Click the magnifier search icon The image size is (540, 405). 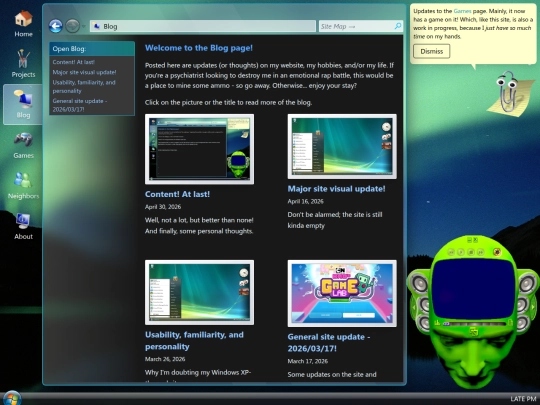tap(398, 26)
